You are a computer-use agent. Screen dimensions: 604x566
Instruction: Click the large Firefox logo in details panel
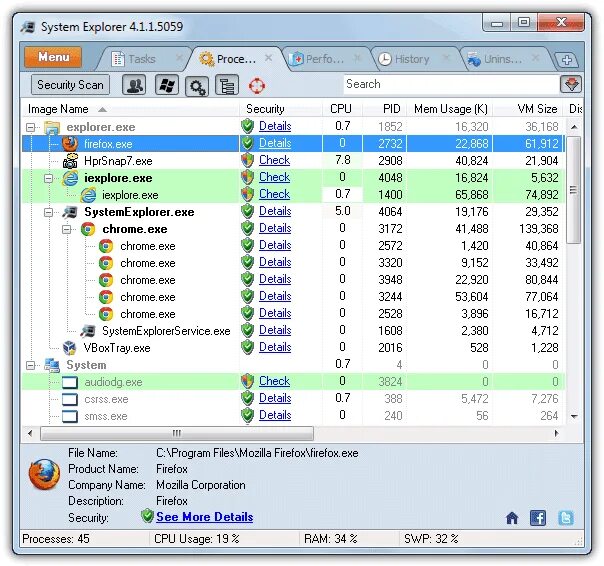pyautogui.click(x=44, y=474)
